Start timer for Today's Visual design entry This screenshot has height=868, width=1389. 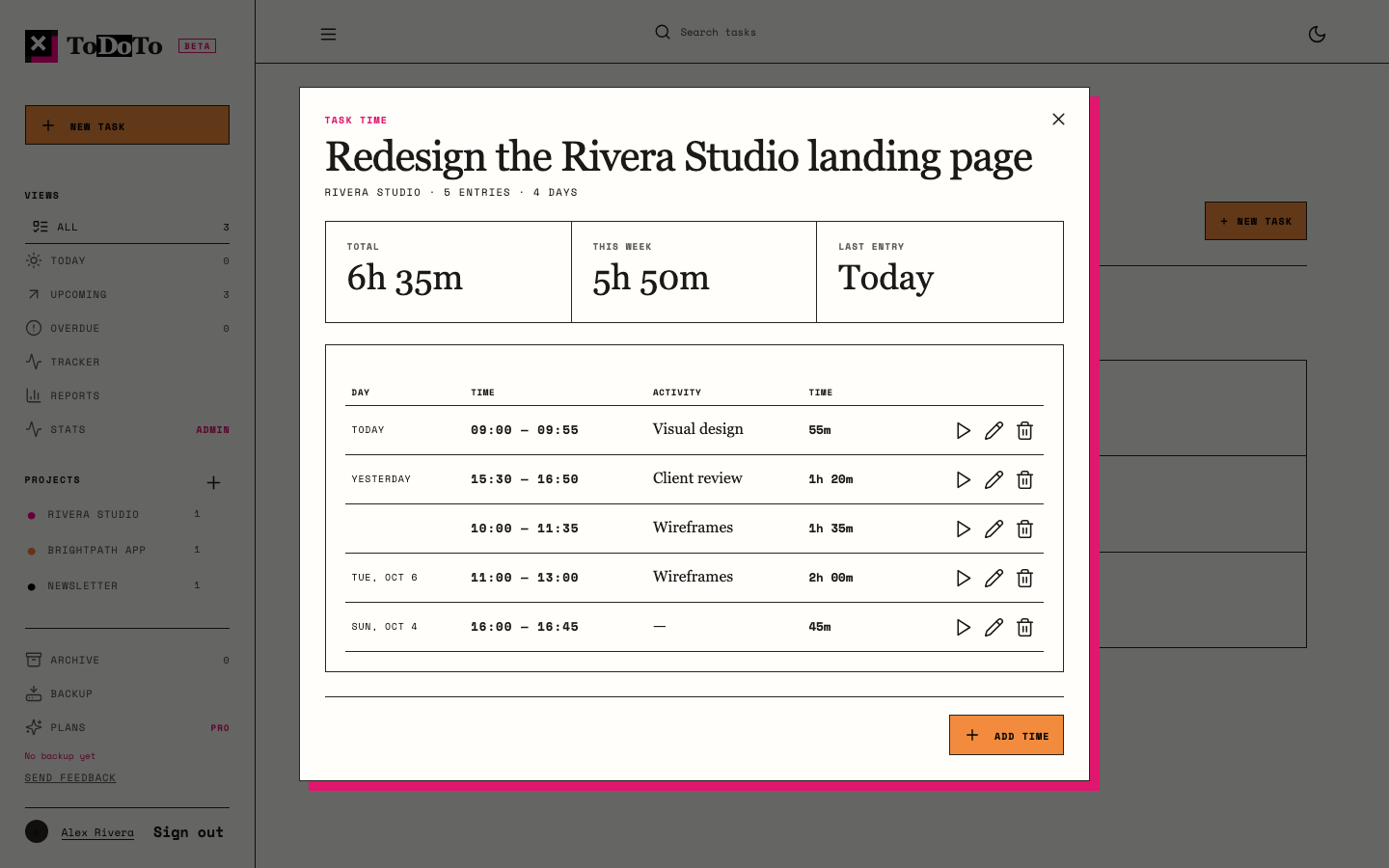click(963, 431)
